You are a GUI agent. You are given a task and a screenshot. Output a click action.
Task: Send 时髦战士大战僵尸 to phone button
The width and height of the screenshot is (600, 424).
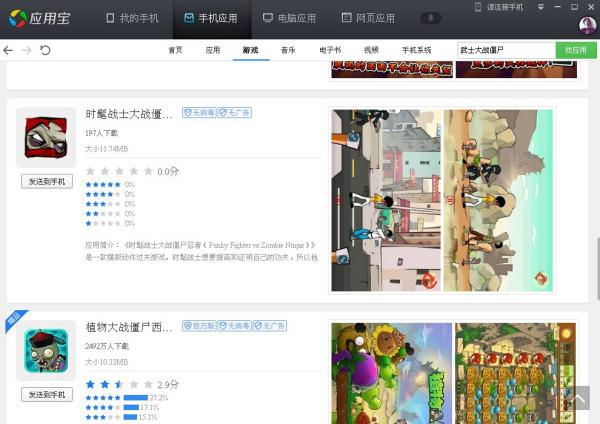(47, 181)
